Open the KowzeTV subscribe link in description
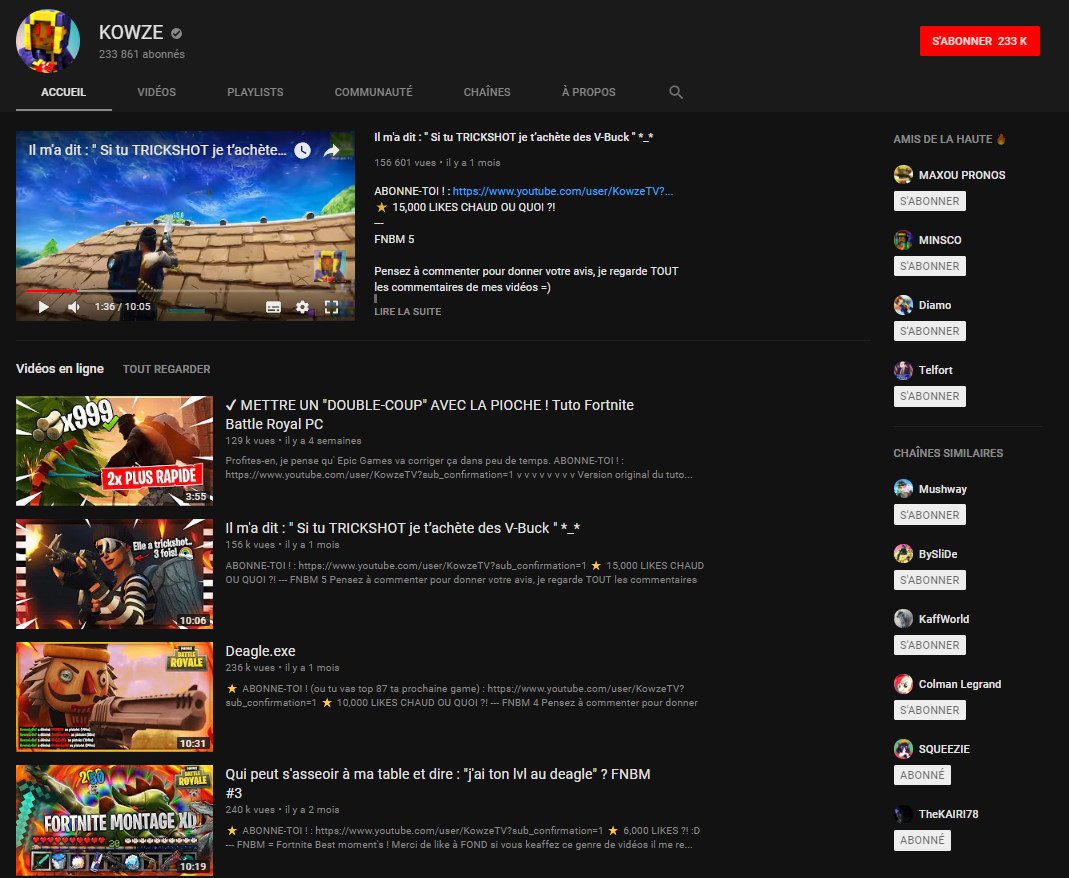This screenshot has height=878, width=1069. [562, 192]
